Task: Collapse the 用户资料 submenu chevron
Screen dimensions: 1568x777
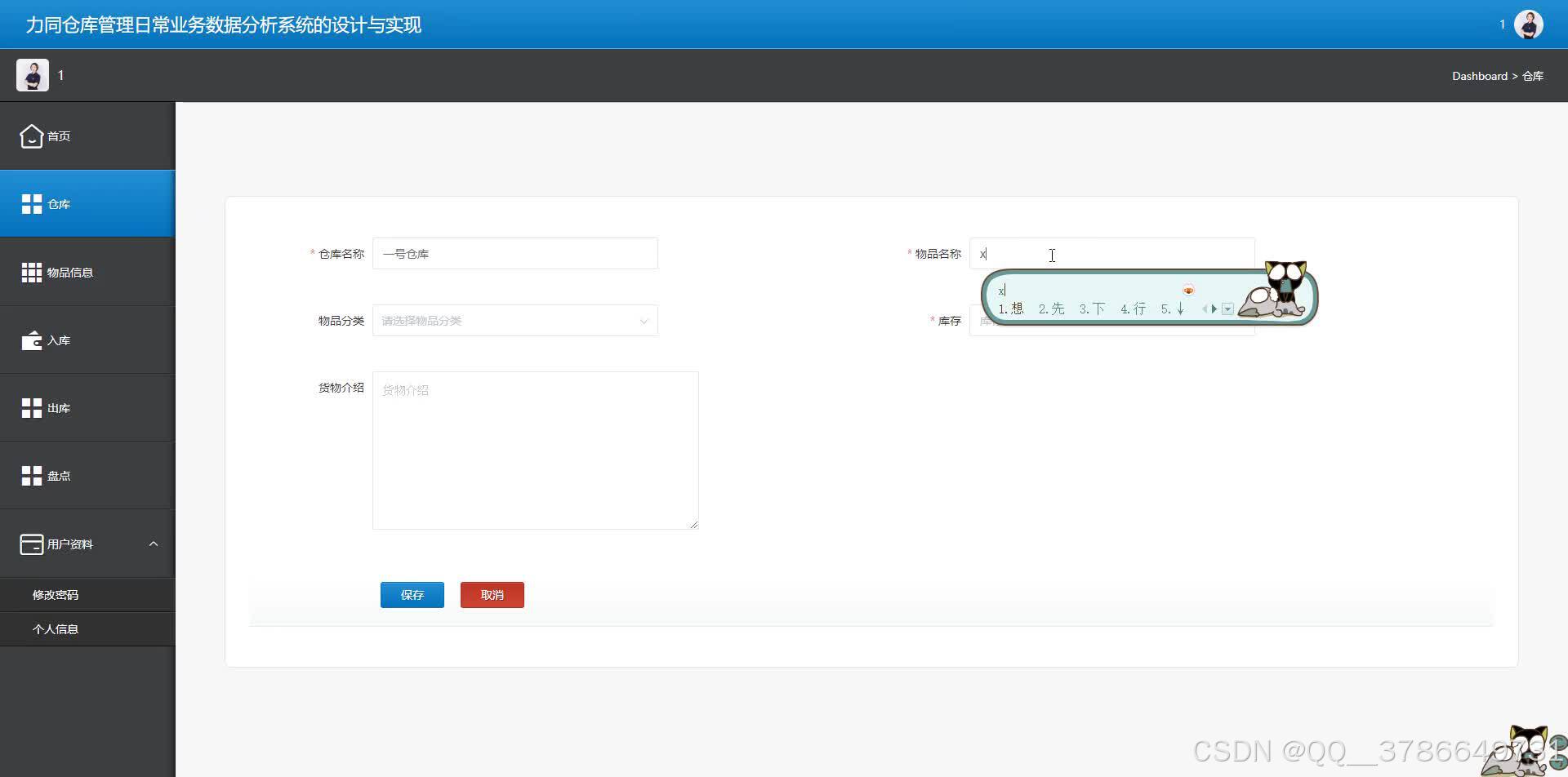Action: click(154, 544)
